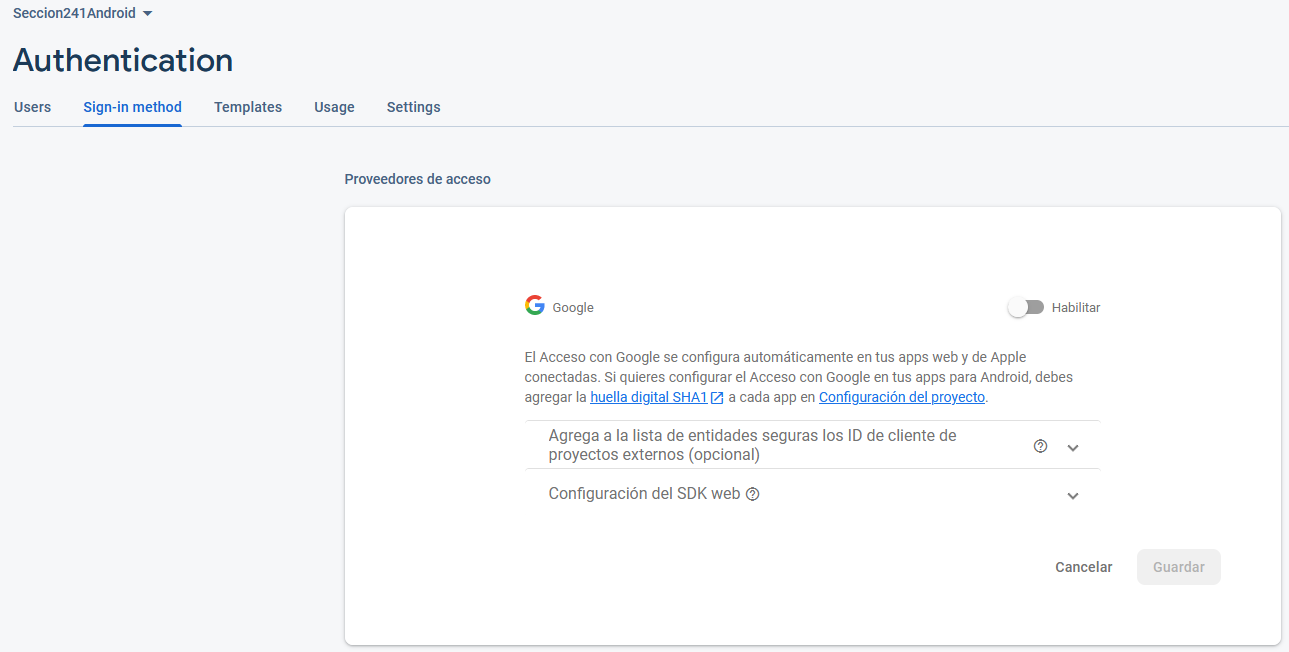Click the Google provider name label
The height and width of the screenshot is (652, 1289).
572,307
